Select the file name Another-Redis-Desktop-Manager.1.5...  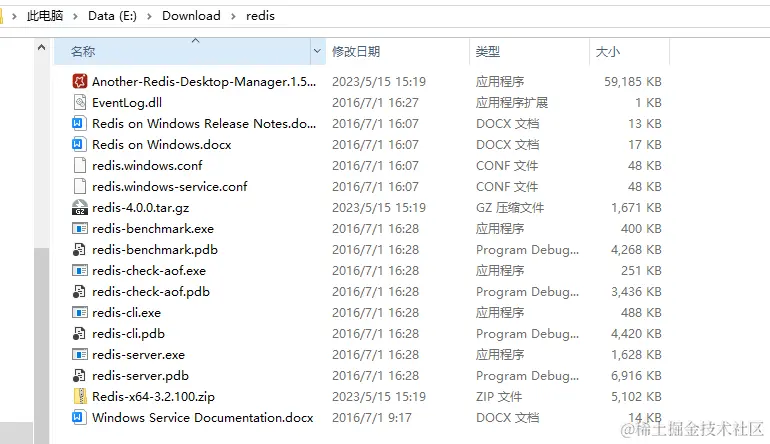coord(204,82)
